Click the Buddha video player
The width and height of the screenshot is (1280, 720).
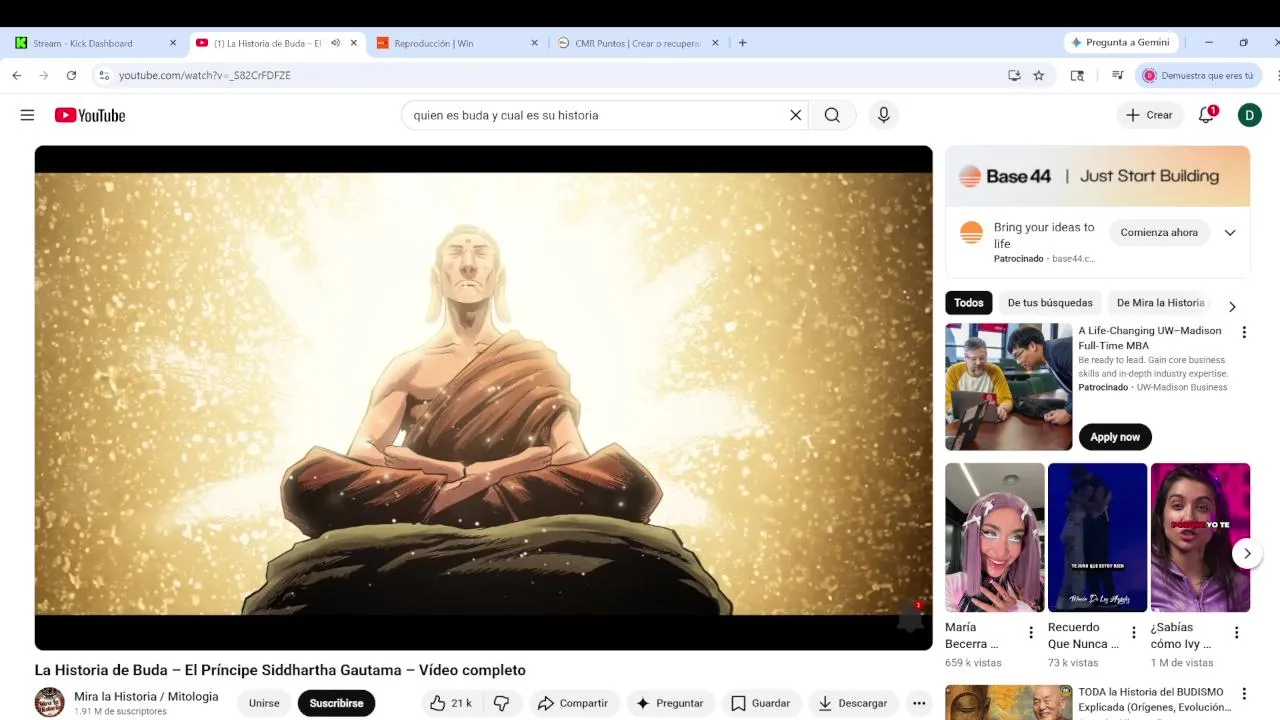click(x=483, y=398)
